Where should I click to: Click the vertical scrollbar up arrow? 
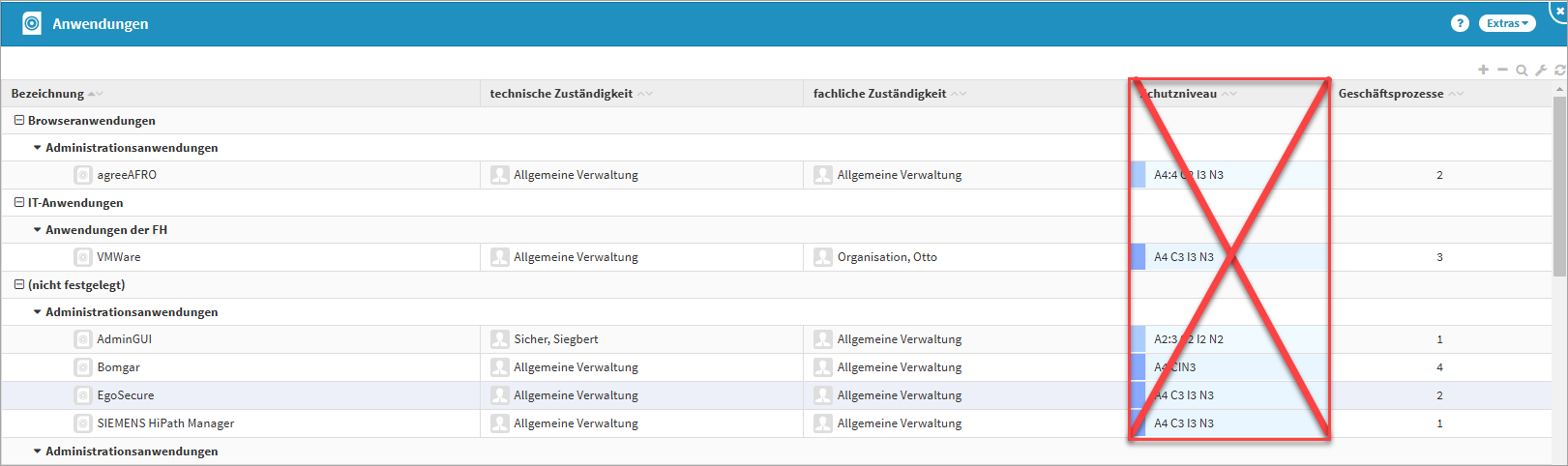tap(1559, 89)
